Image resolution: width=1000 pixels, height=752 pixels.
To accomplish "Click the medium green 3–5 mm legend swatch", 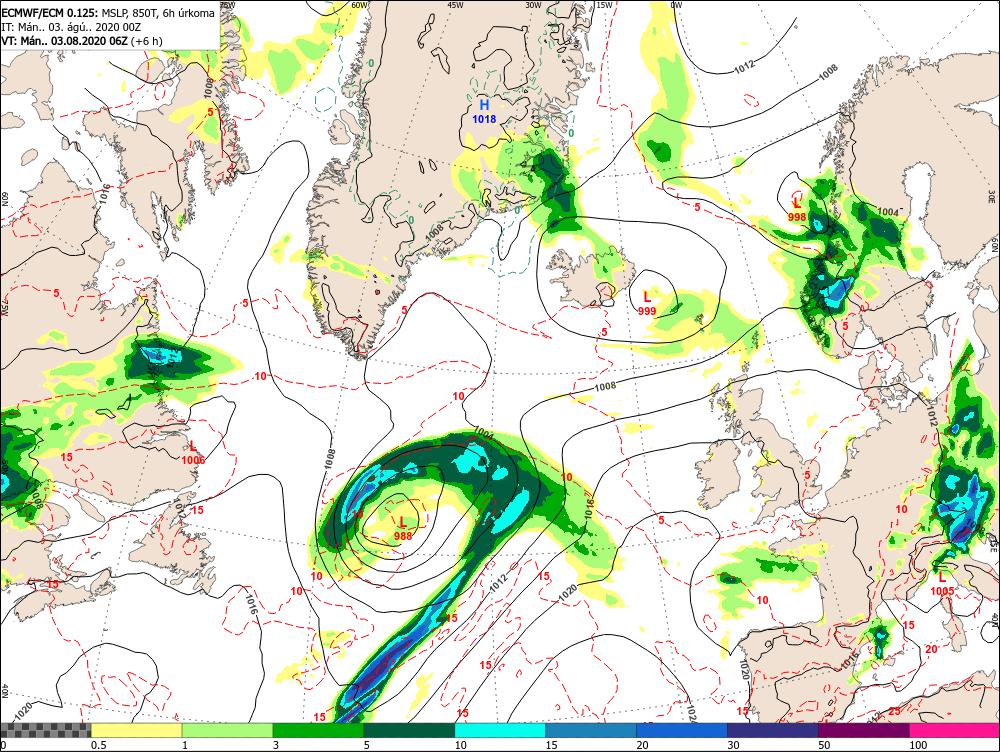I will (x=318, y=730).
